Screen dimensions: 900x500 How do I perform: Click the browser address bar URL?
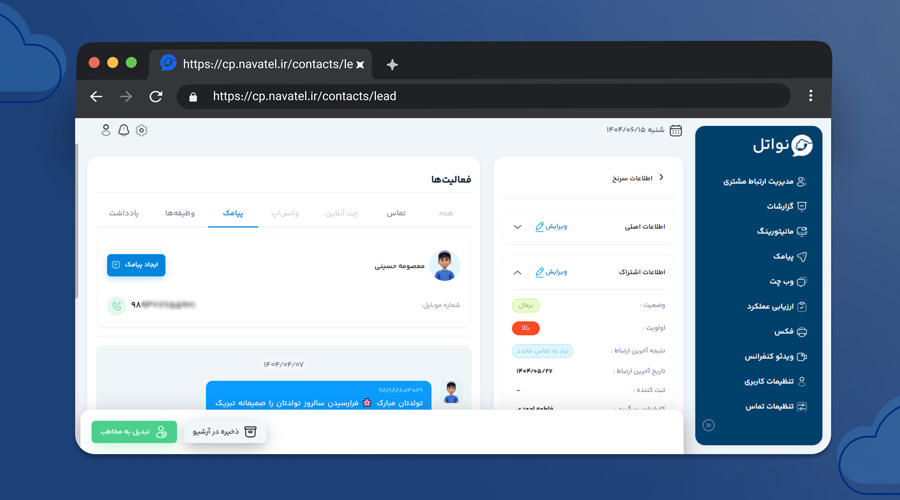point(305,97)
